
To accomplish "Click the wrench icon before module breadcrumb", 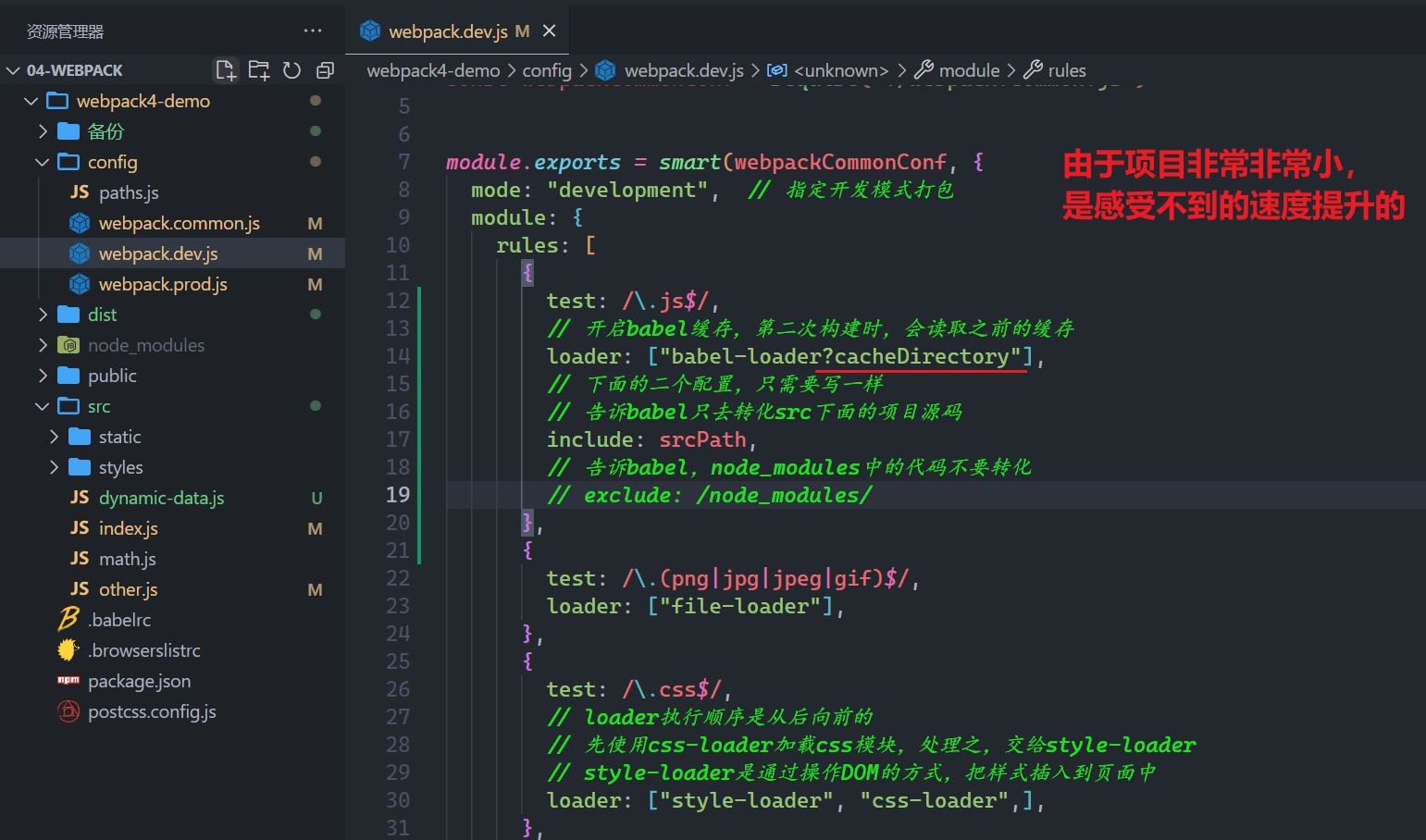I will click(924, 69).
